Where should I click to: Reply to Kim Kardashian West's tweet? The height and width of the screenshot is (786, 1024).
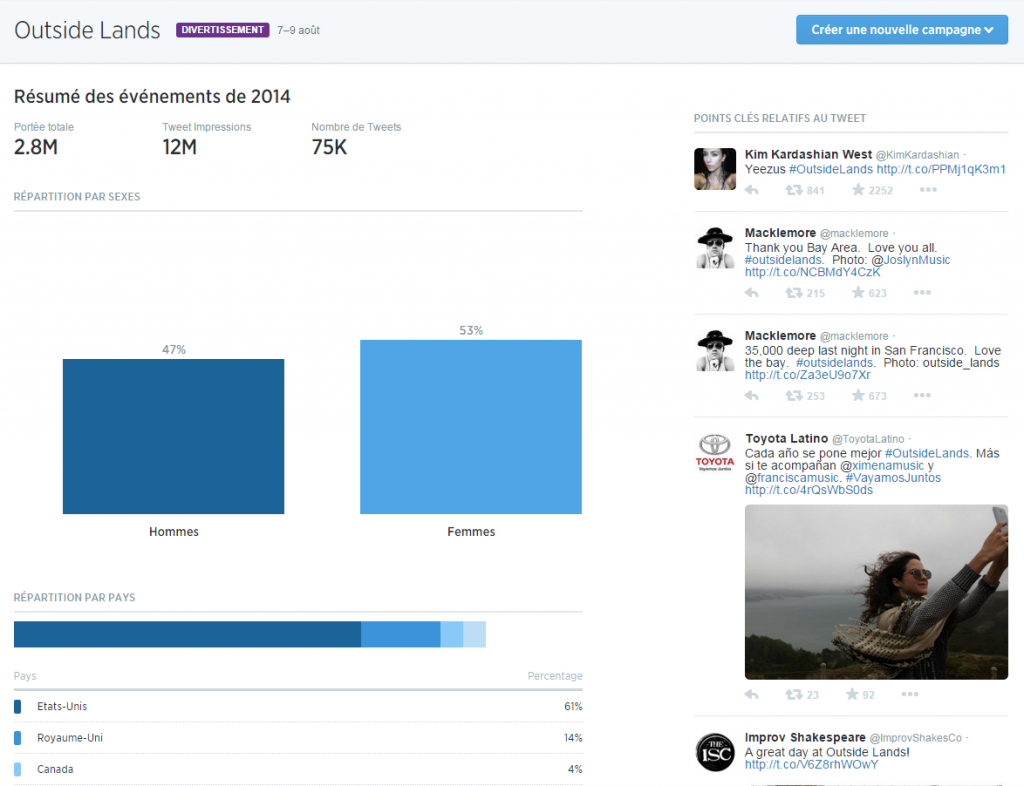752,190
